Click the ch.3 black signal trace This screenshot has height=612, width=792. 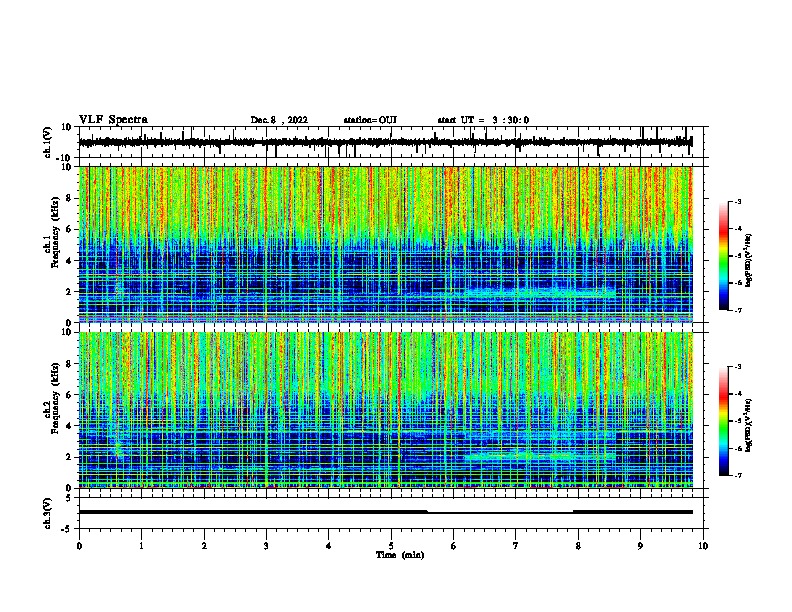[x=385, y=512]
